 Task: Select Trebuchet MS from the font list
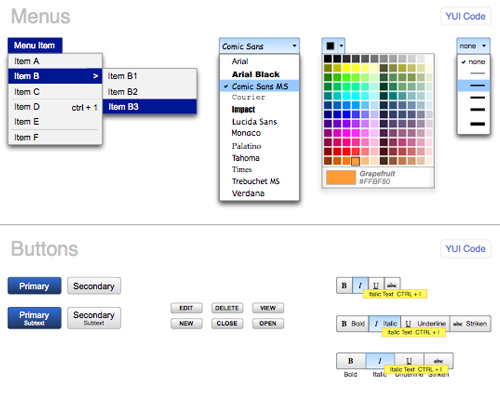tap(259, 181)
